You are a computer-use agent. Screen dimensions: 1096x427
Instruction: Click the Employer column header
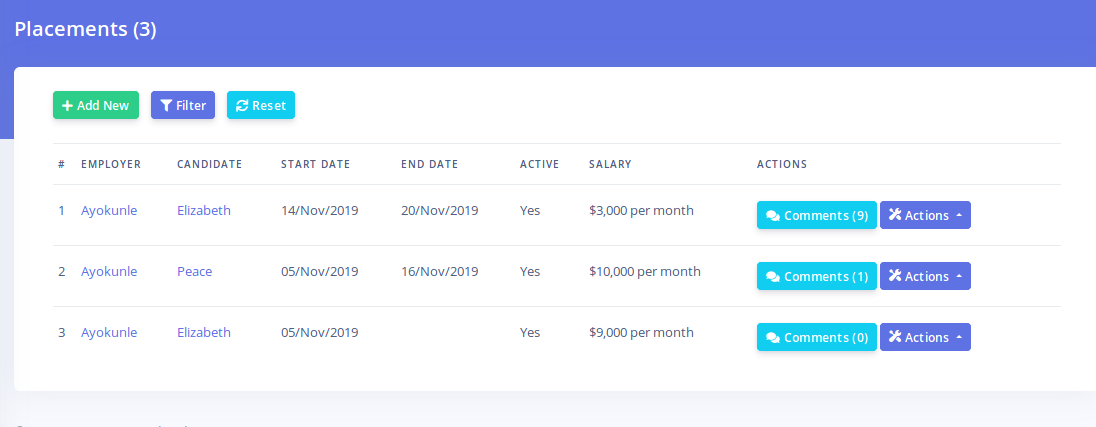pyautogui.click(x=111, y=164)
